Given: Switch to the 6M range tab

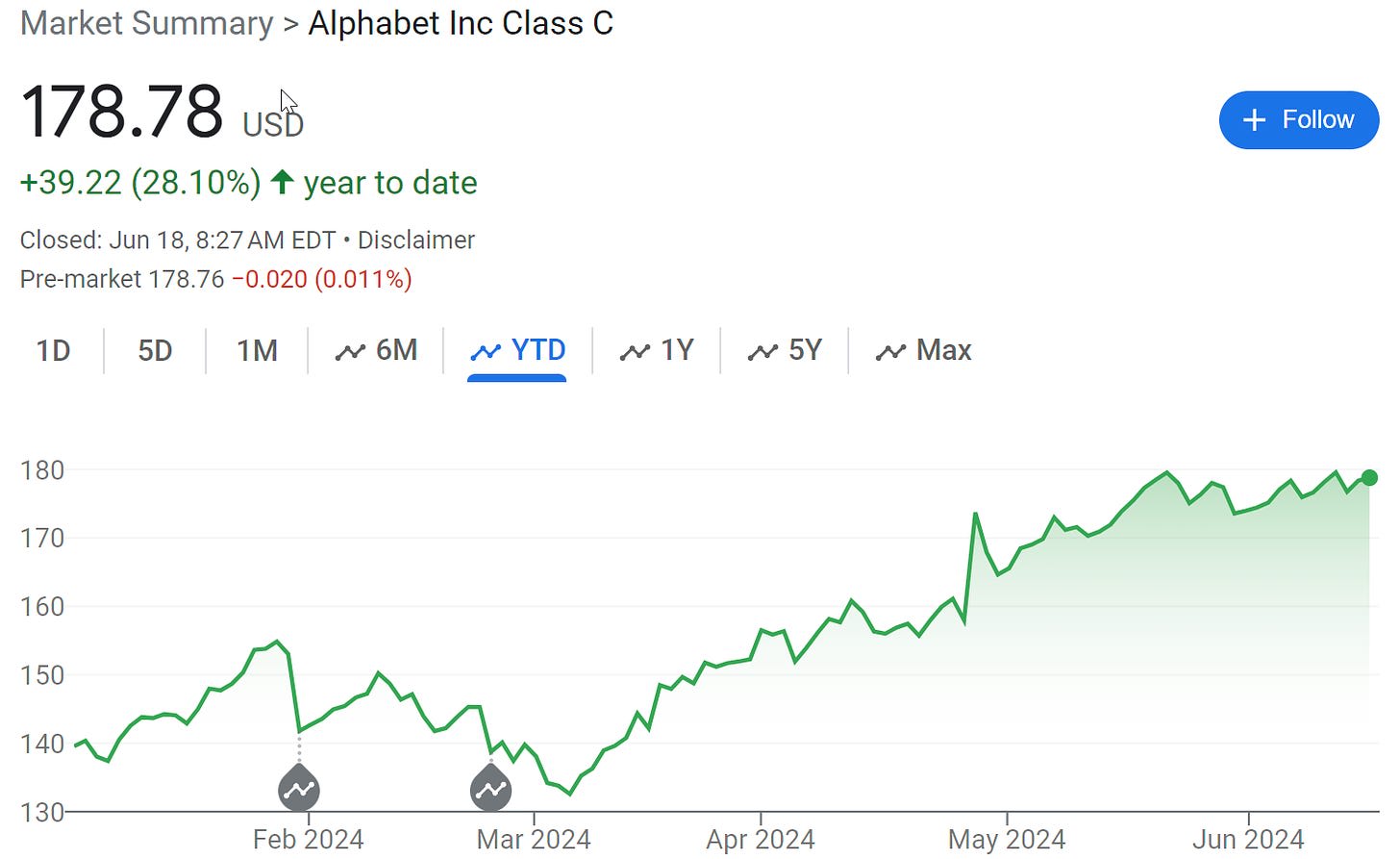Looking at the screenshot, I should (x=376, y=350).
